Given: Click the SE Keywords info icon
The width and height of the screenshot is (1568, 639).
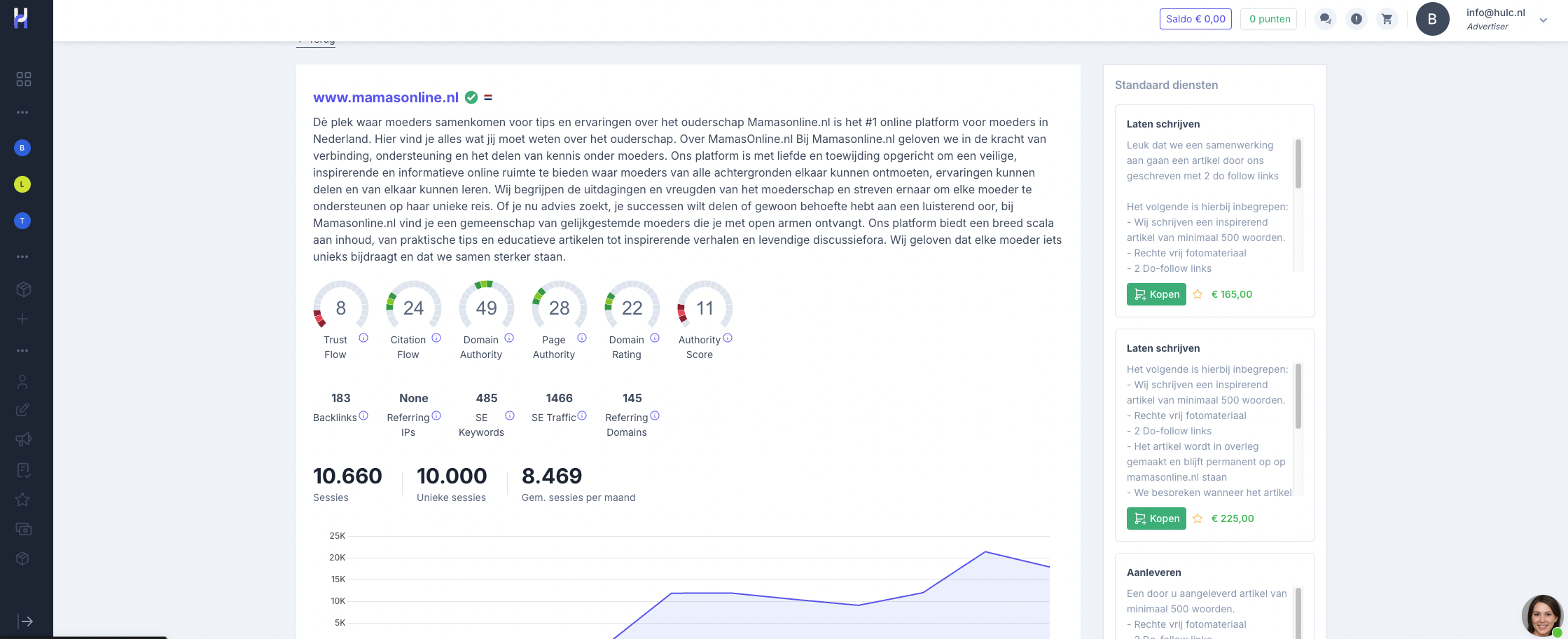Looking at the screenshot, I should point(510,415).
